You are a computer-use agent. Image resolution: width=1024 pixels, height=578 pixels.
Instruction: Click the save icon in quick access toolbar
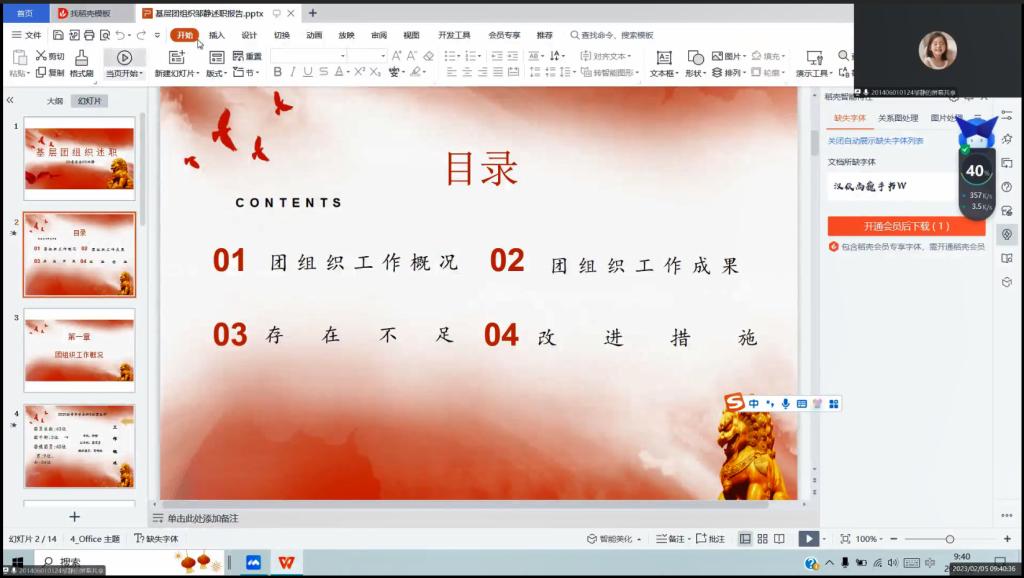(59, 35)
